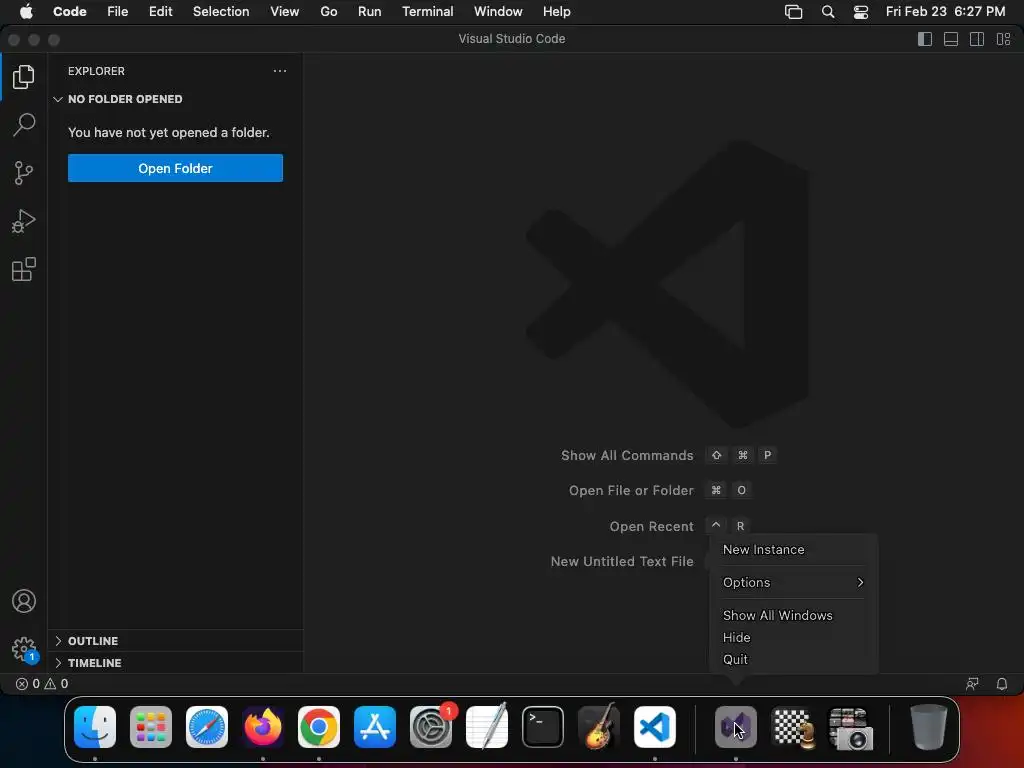Click the Open Folder button

[175, 168]
